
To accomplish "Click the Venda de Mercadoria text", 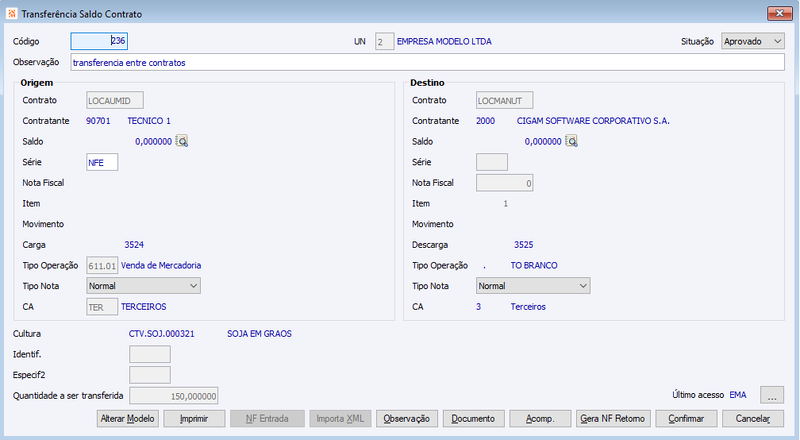I will click(x=161, y=265).
